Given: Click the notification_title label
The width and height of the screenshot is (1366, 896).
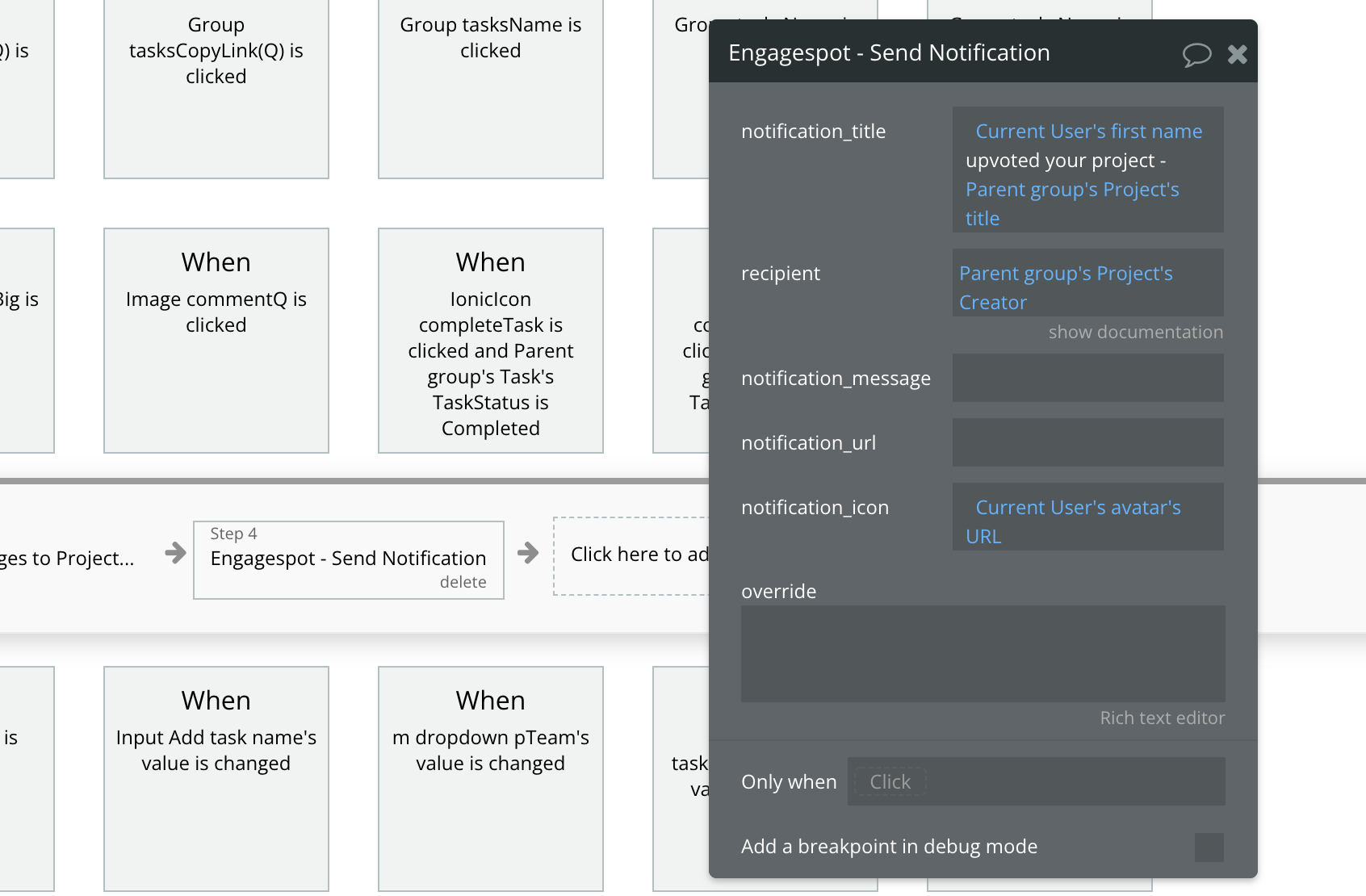Looking at the screenshot, I should pos(813,131).
